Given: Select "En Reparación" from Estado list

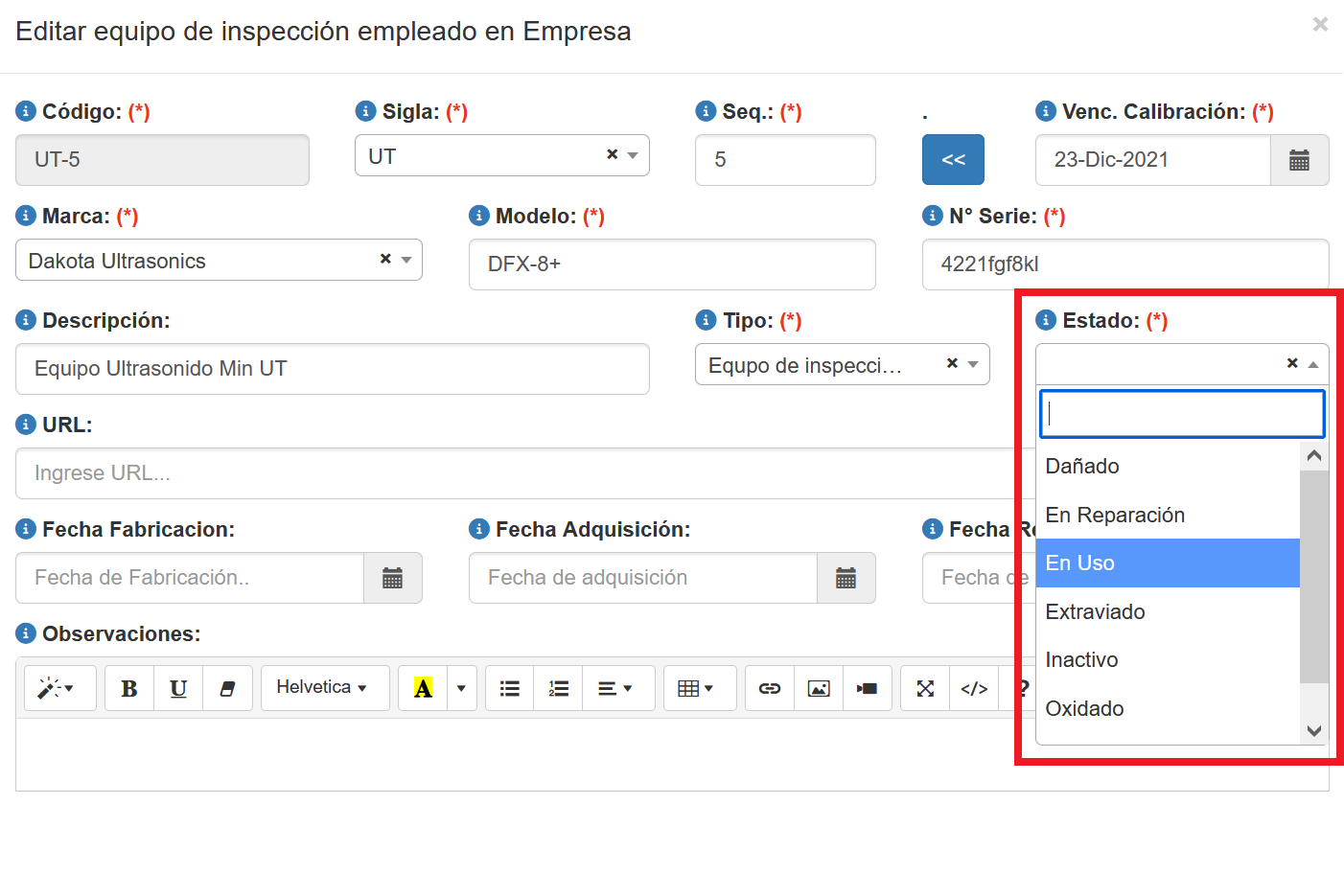Looking at the screenshot, I should [1115, 515].
